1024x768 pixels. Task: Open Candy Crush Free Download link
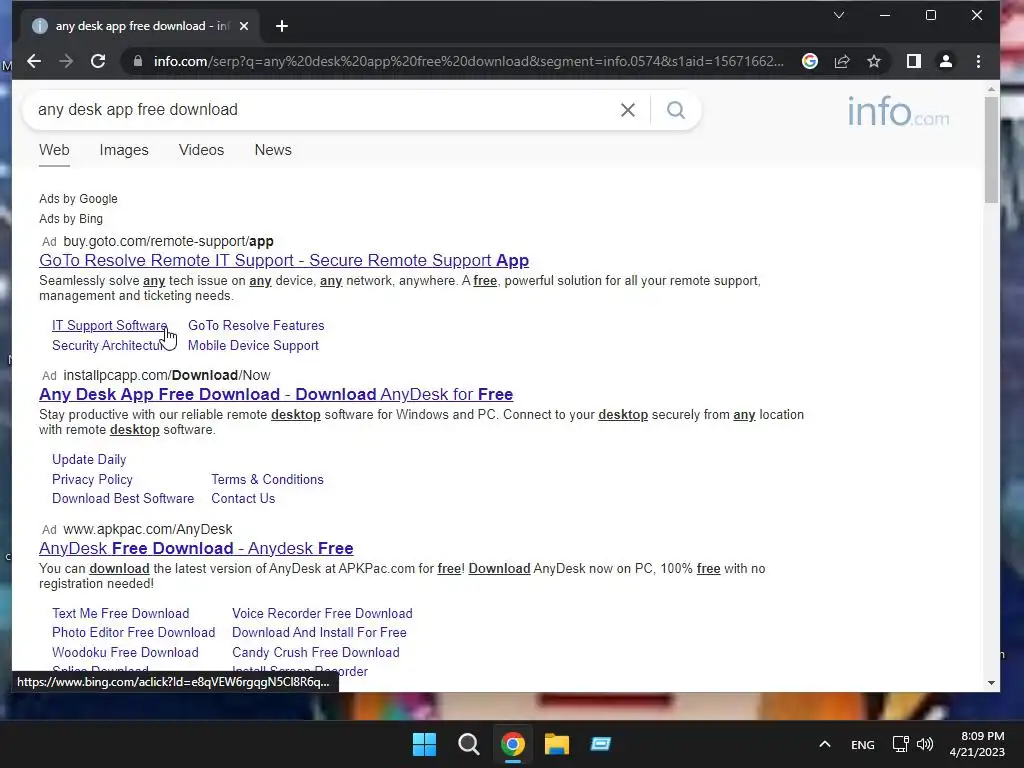click(x=315, y=652)
